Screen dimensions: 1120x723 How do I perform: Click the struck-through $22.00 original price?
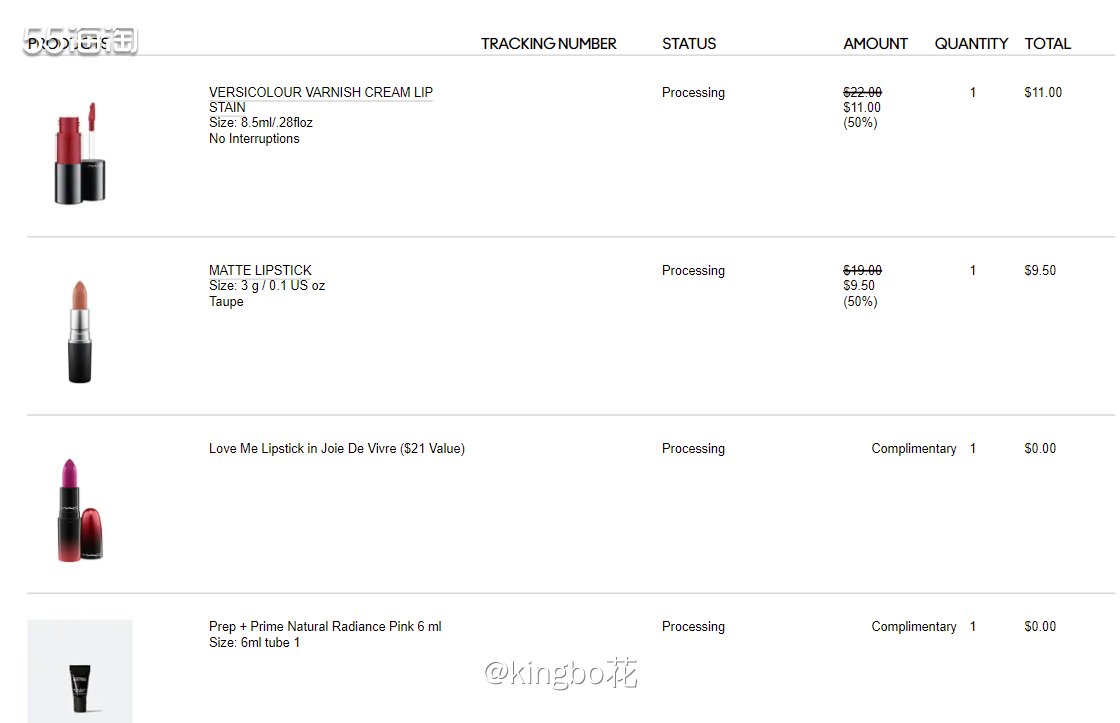point(862,92)
